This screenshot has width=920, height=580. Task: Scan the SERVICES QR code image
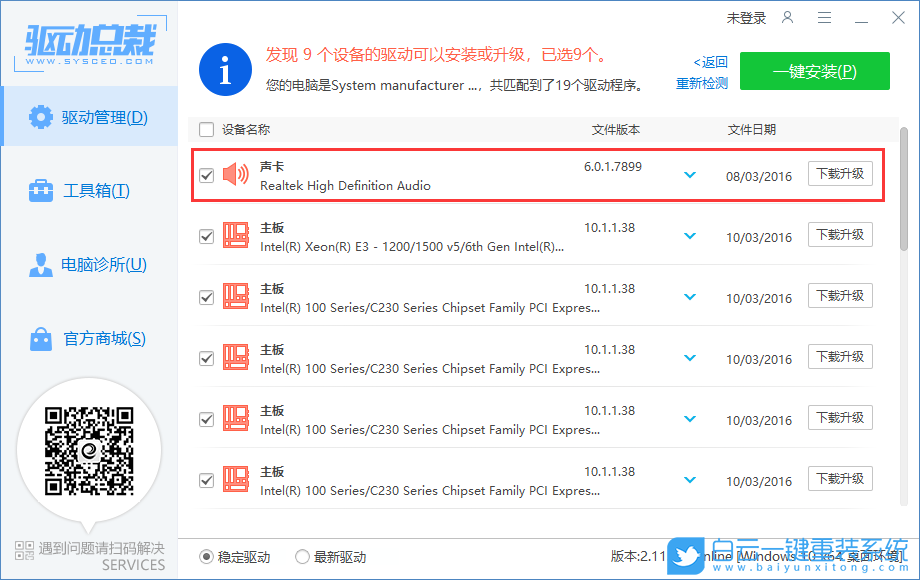(x=89, y=452)
